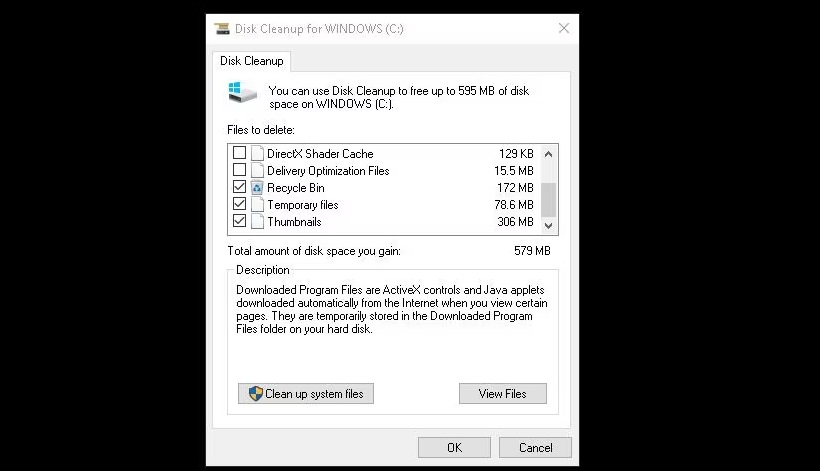Click the Temporary files file icon
The image size is (820, 471).
tap(257, 204)
